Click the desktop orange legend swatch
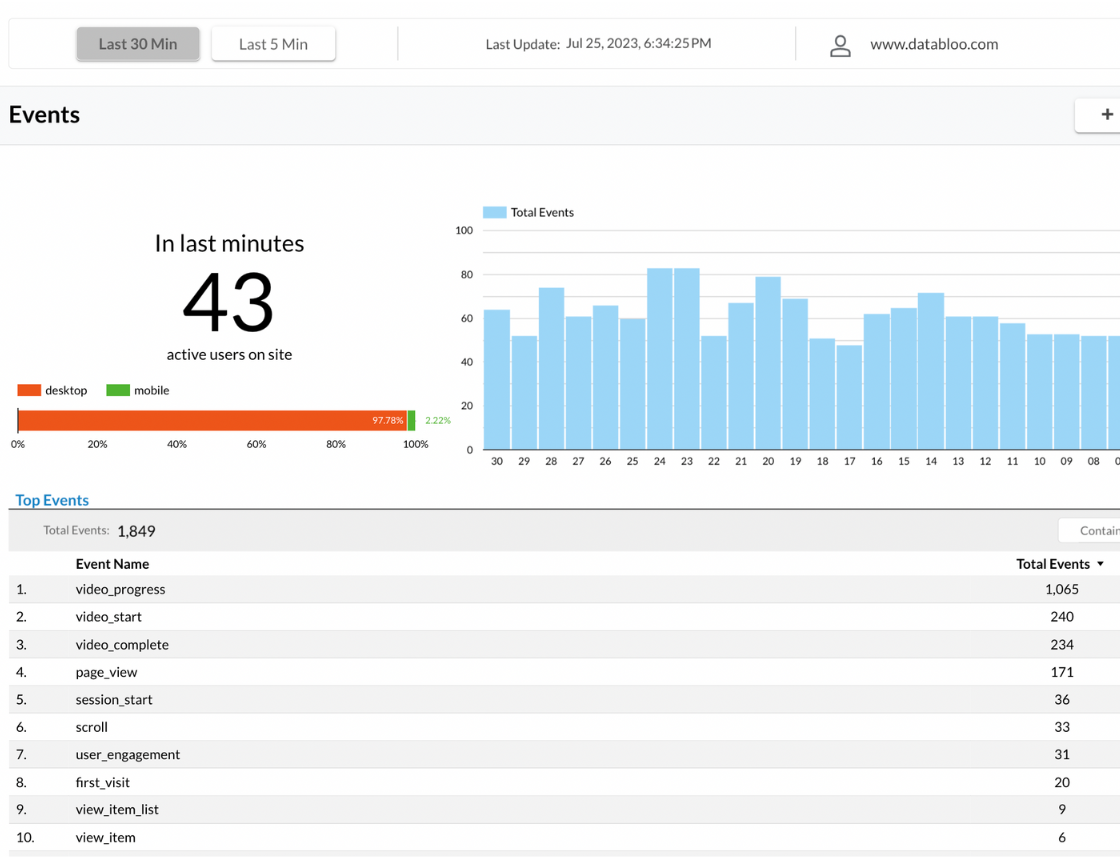Image resolution: width=1120 pixels, height=860 pixels. [29, 390]
